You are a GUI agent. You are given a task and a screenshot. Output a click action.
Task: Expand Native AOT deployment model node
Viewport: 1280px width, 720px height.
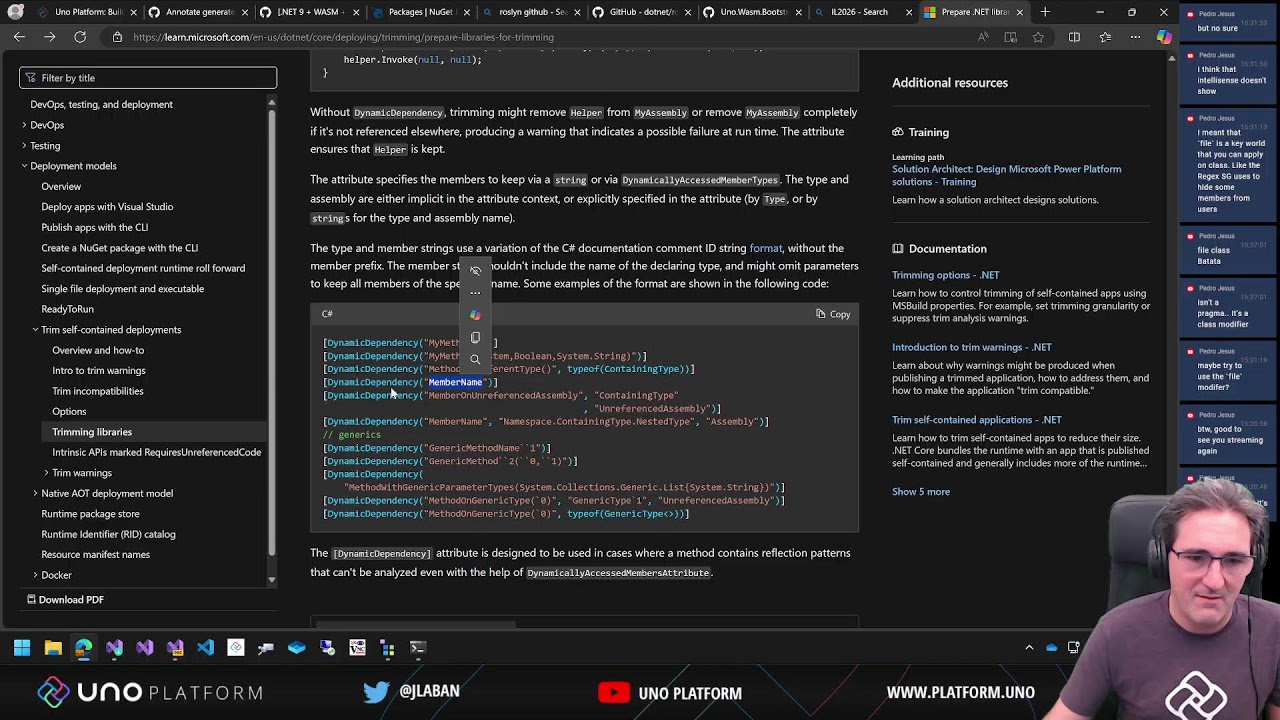tap(35, 493)
